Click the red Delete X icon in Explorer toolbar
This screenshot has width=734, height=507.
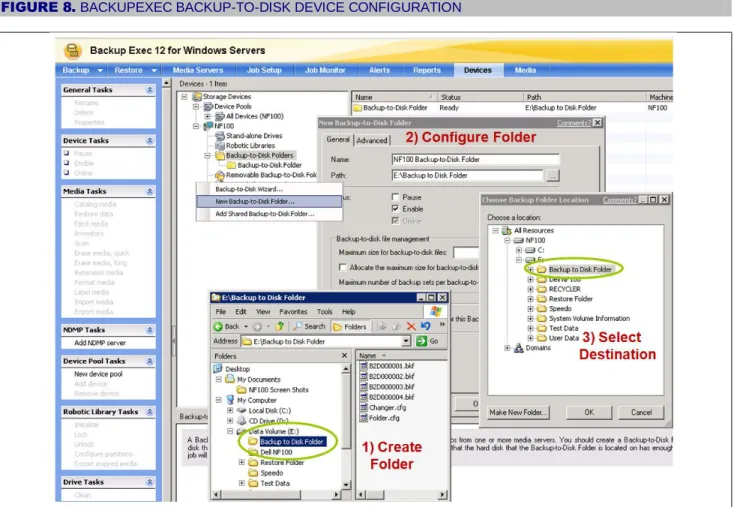(411, 326)
